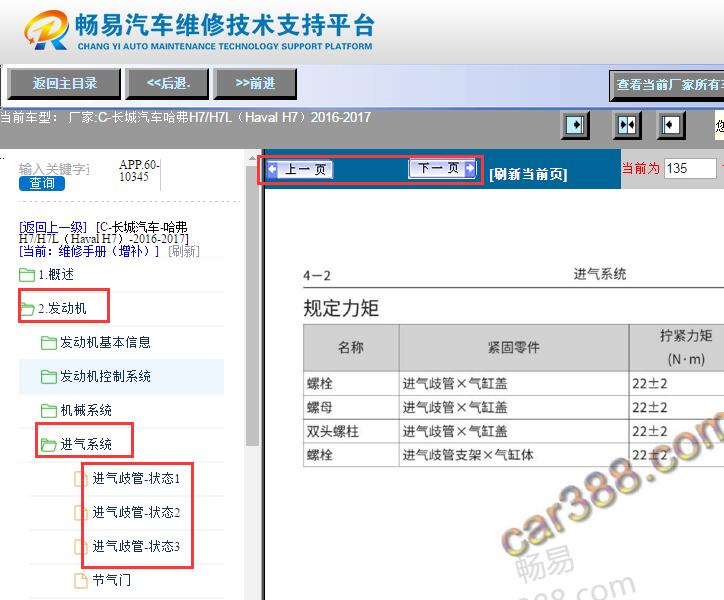The width and height of the screenshot is (724, 600).
Task: Go to previous page with 上一页
Action: (300, 170)
